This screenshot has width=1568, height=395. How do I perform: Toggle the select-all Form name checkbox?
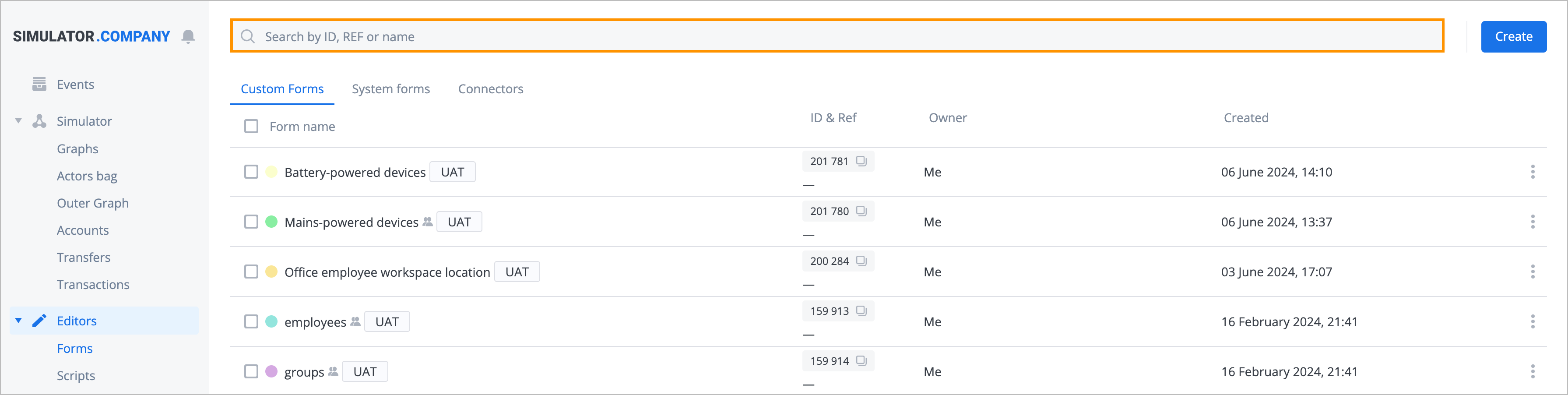click(251, 127)
